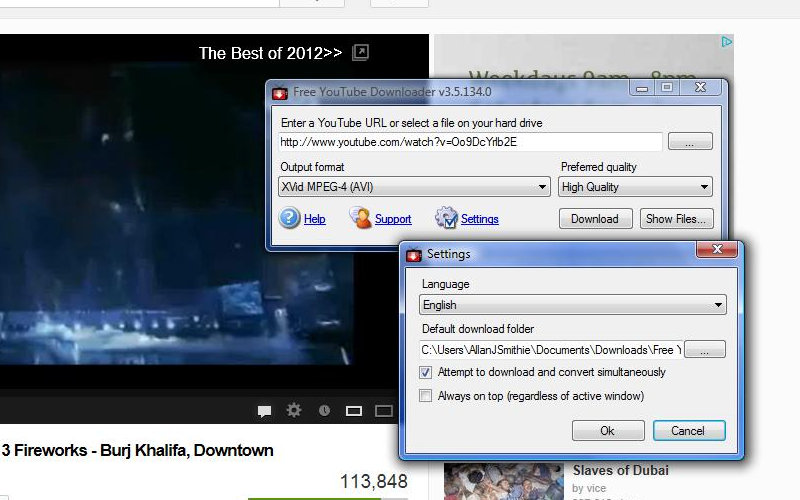The width and height of the screenshot is (800, 500).
Task: Minimize the Free YouTube Downloader window
Action: (642, 88)
